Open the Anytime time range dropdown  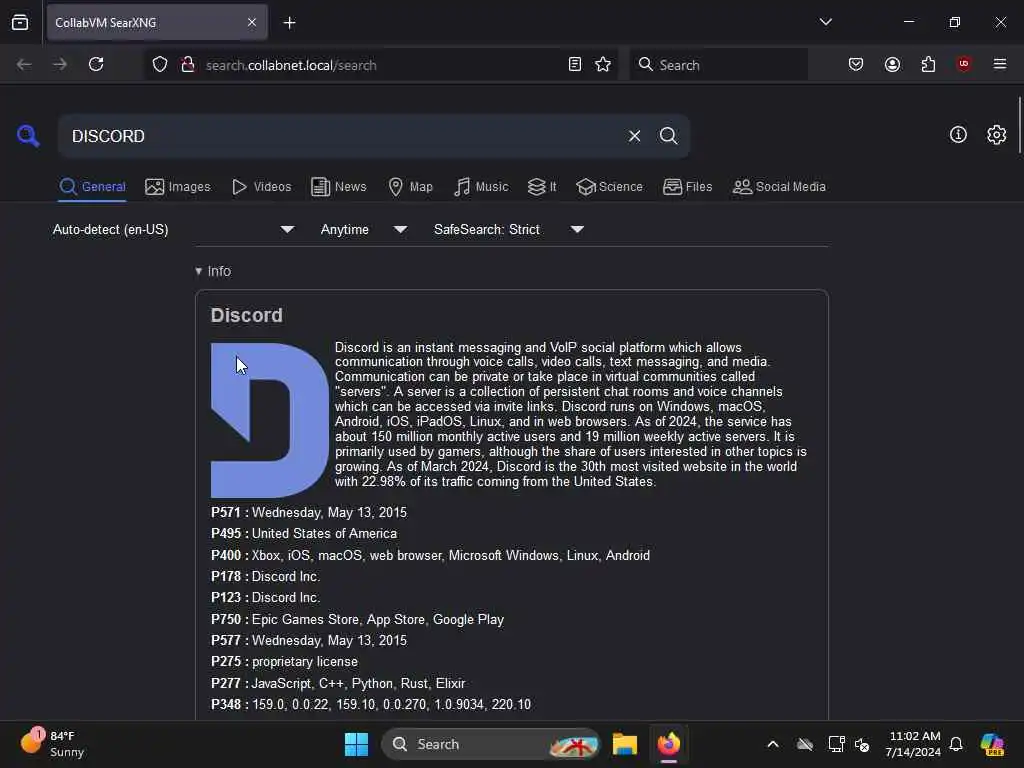pos(364,230)
